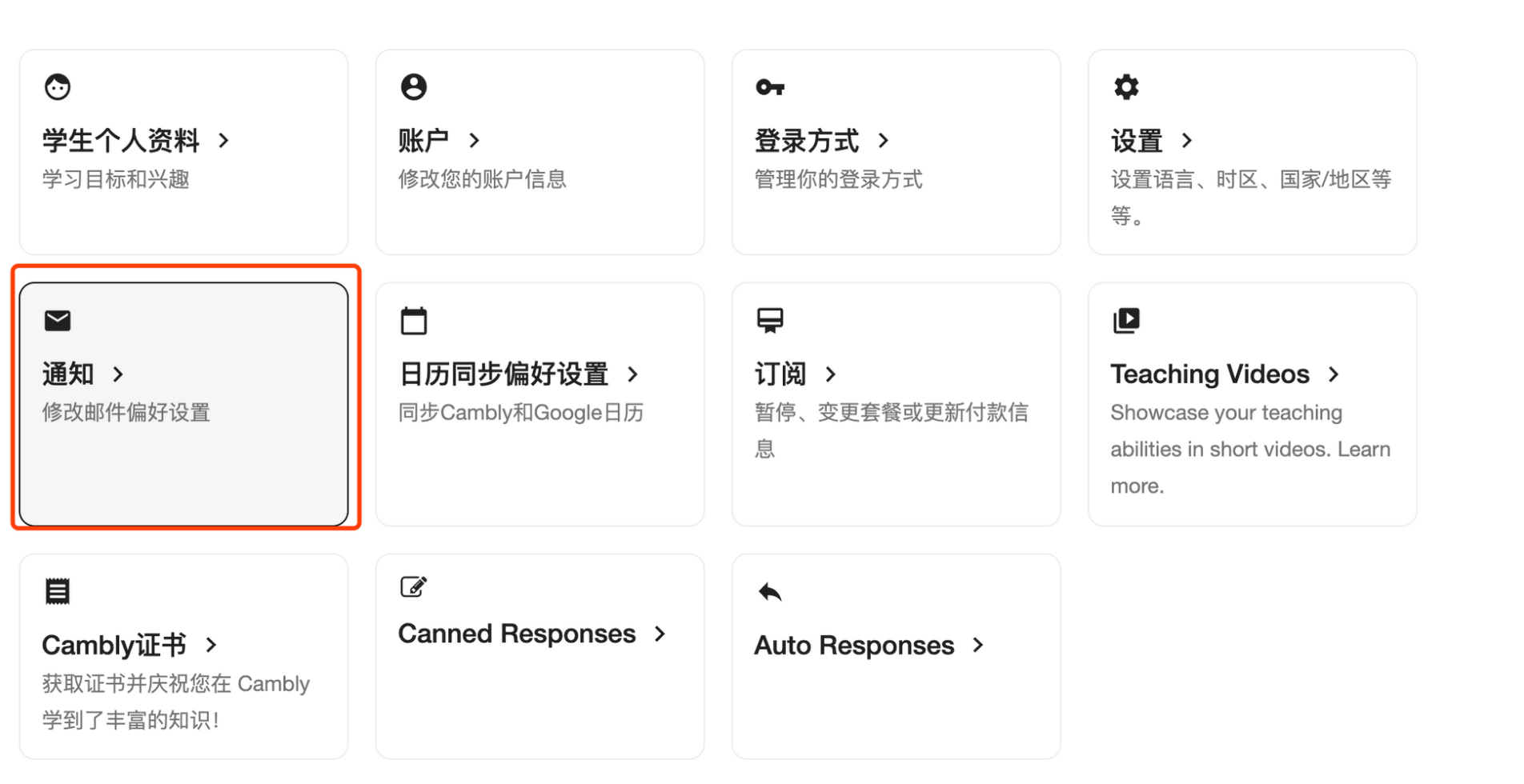Viewport: 1524px width, 784px height.
Task: Click the video icon on Teaching Videos card
Action: click(x=1125, y=320)
